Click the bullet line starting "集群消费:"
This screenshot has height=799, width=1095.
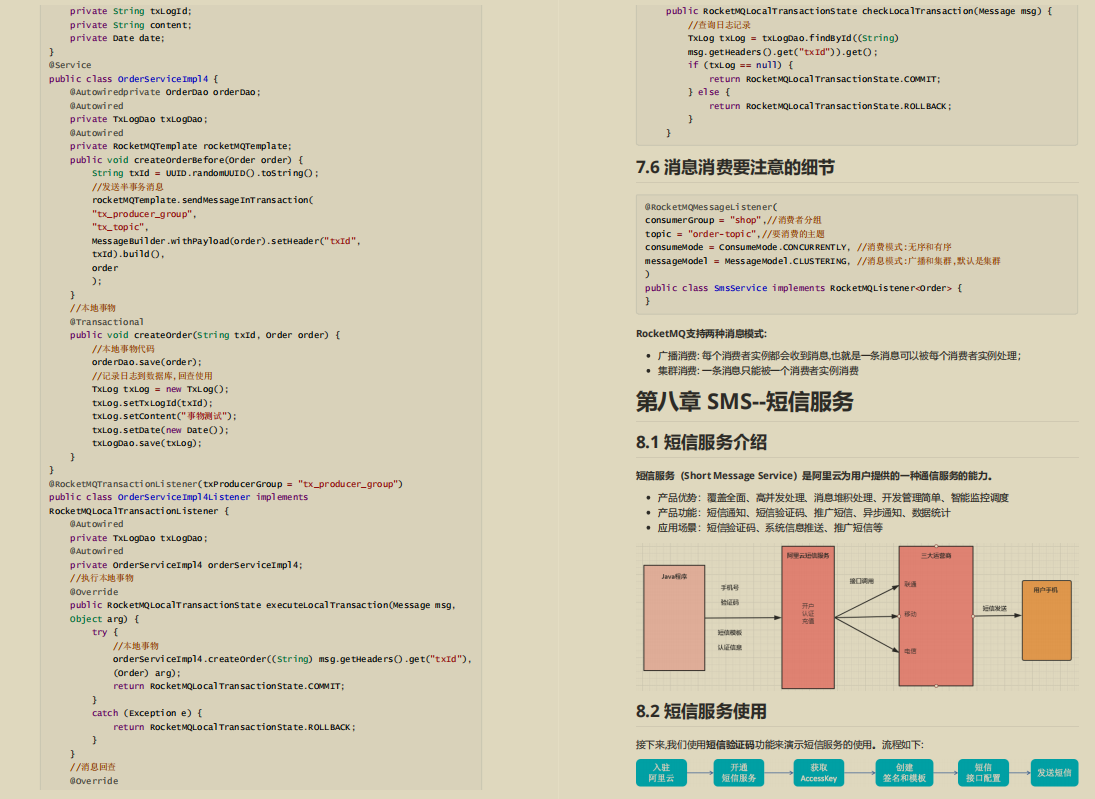coord(758,371)
